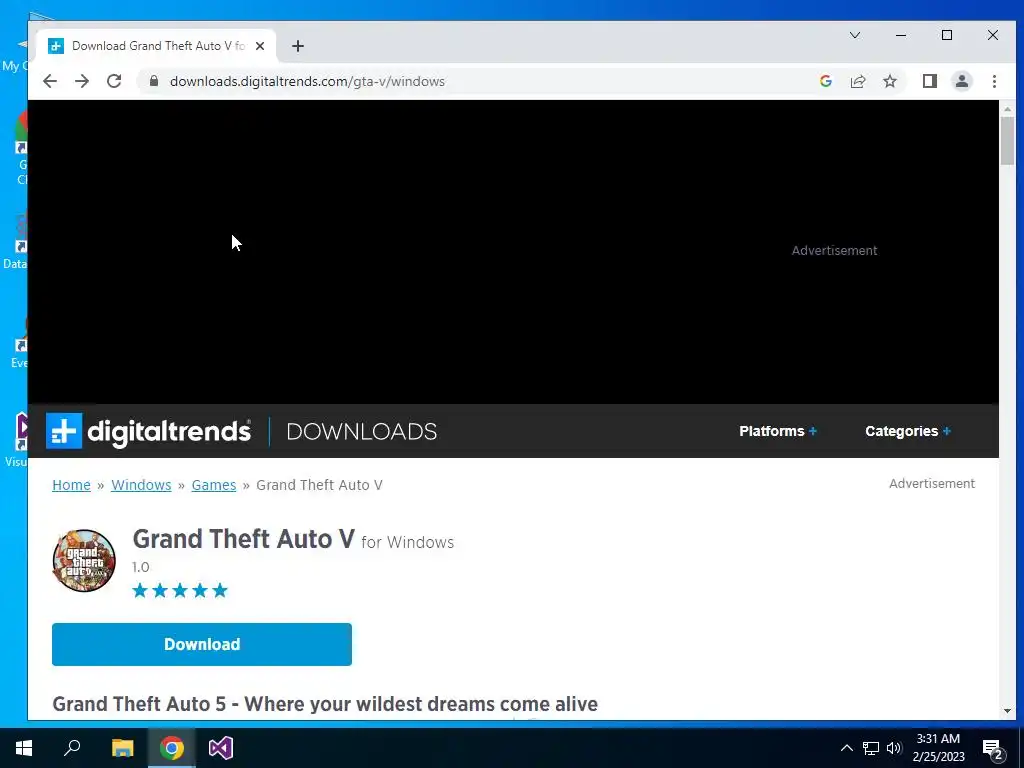Open File Explorer from the taskbar
1024x768 pixels.
pyautogui.click(x=122, y=748)
